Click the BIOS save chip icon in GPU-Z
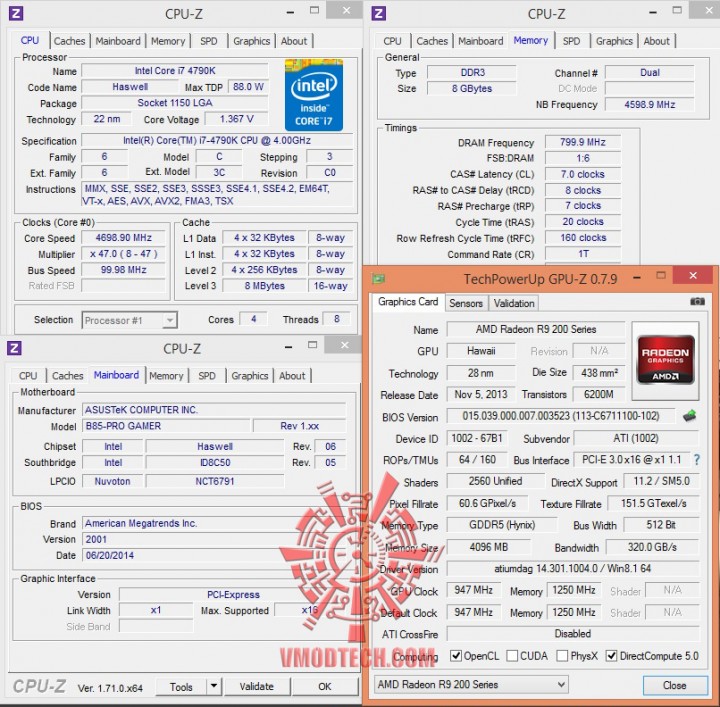The image size is (720, 707). 690,416
